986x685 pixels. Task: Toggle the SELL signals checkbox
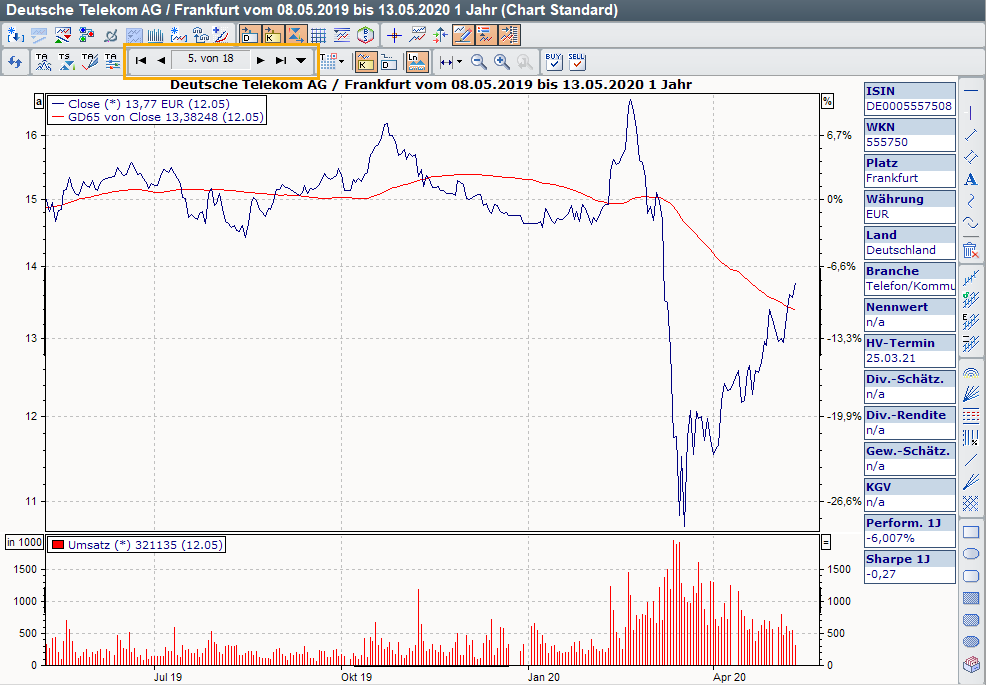[x=577, y=61]
